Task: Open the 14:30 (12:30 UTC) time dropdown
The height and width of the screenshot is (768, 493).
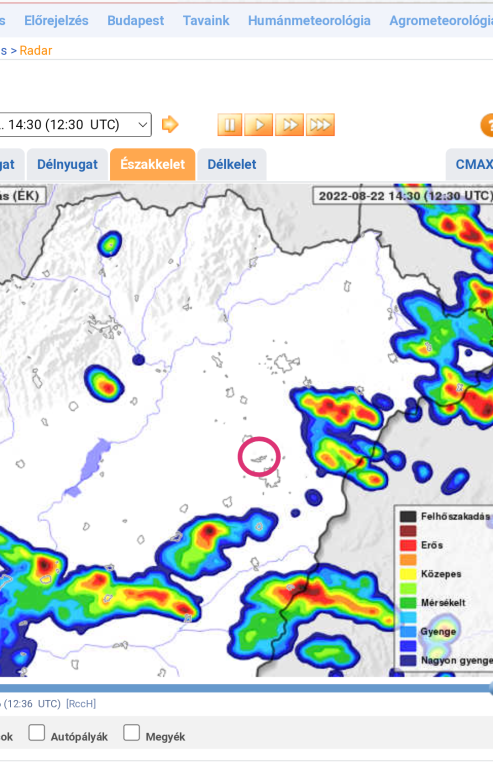Action: (74, 125)
